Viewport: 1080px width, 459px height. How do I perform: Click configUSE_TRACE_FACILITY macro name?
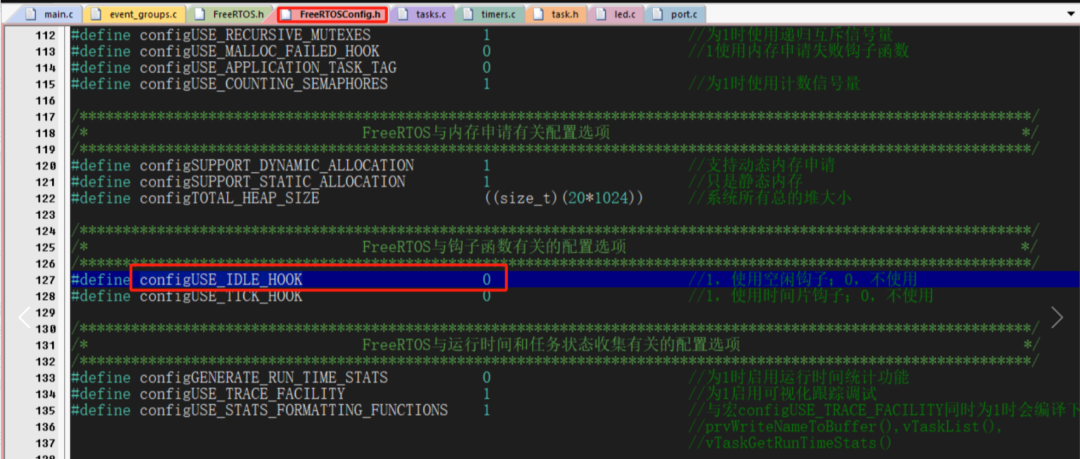tap(242, 394)
